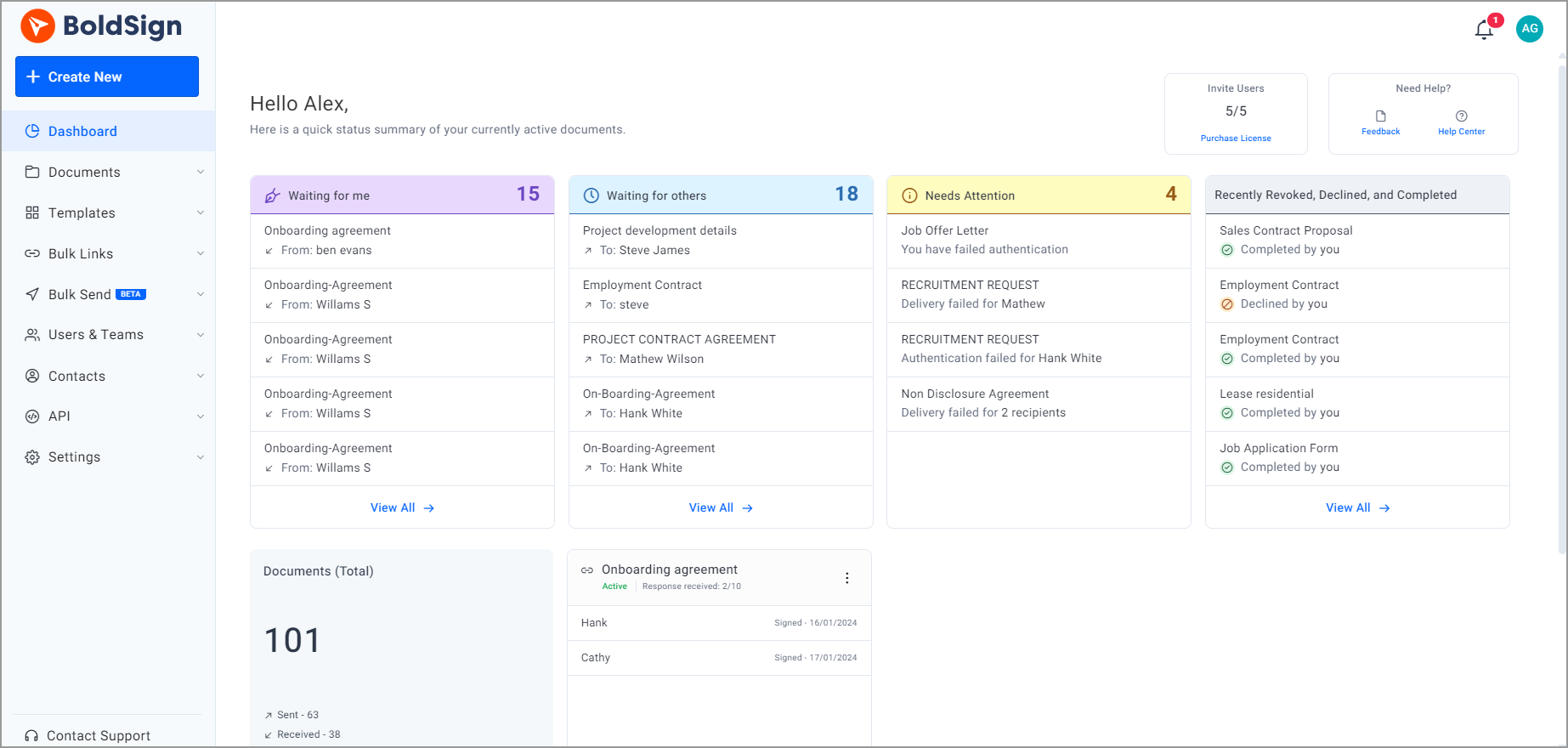
Task: Click the Feedback document icon
Action: tap(1380, 116)
